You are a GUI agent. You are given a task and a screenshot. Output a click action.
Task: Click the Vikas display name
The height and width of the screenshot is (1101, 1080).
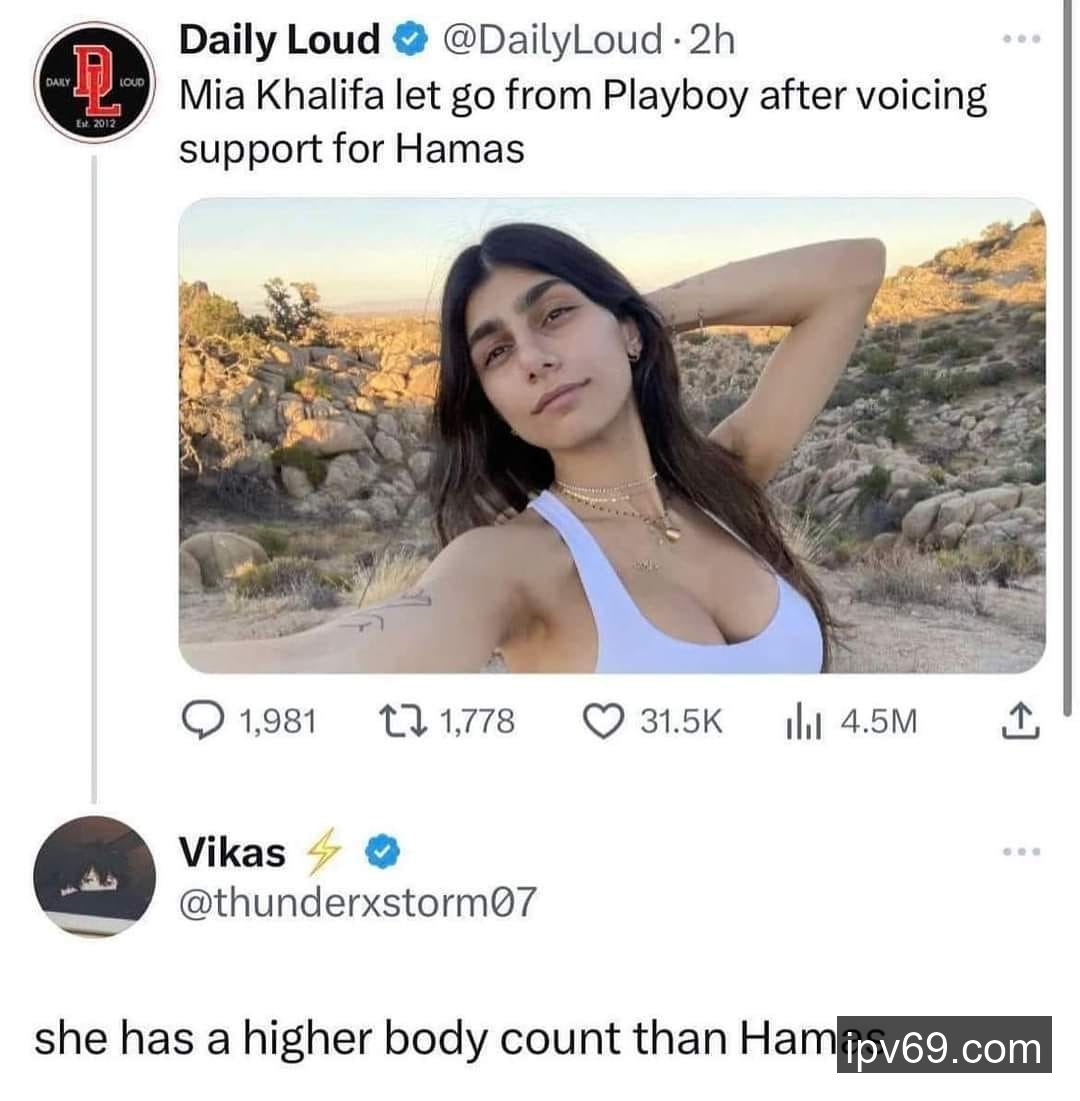click(x=232, y=852)
